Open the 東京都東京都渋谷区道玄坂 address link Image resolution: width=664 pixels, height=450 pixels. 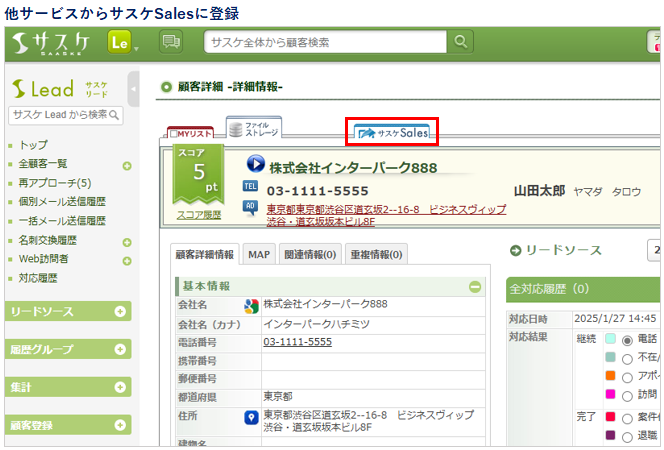386,215
